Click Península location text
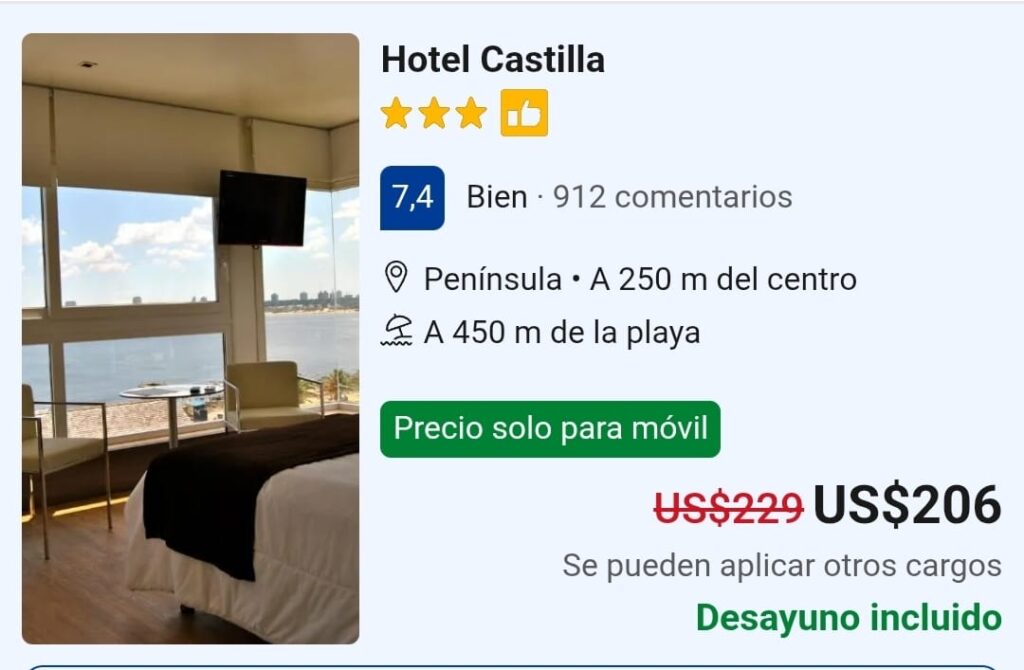The image size is (1024, 670). (x=493, y=279)
